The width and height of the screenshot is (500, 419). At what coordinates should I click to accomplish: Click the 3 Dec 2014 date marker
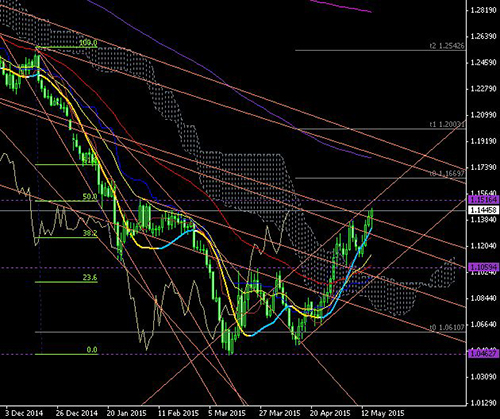25,413
